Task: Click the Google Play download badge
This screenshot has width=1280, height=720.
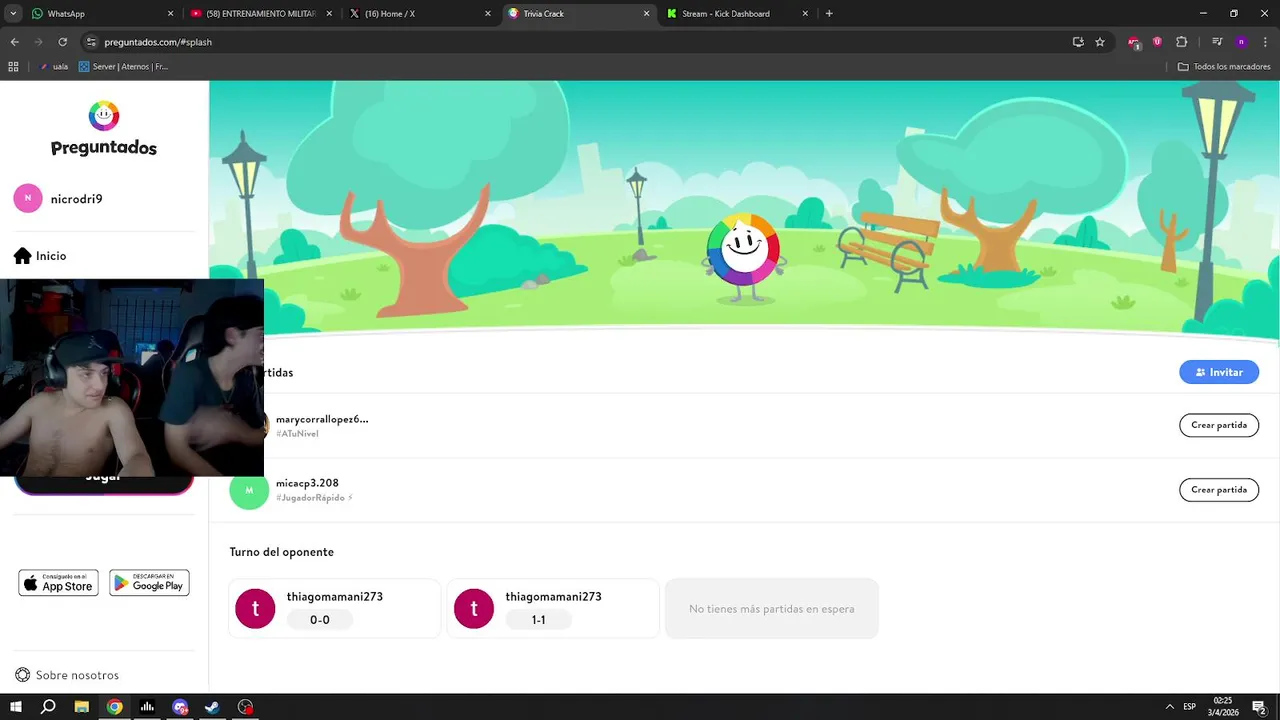Action: (149, 583)
